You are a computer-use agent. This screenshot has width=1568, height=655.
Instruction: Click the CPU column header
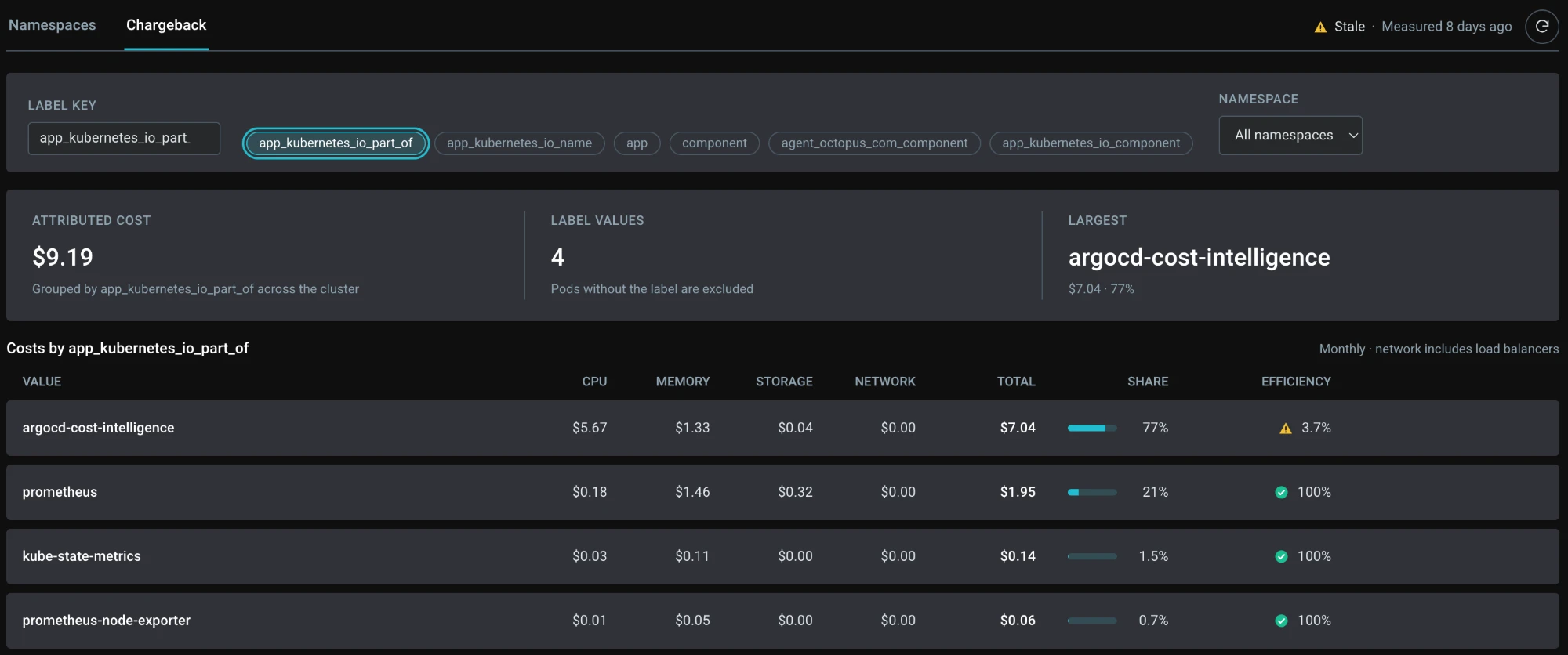pos(594,382)
